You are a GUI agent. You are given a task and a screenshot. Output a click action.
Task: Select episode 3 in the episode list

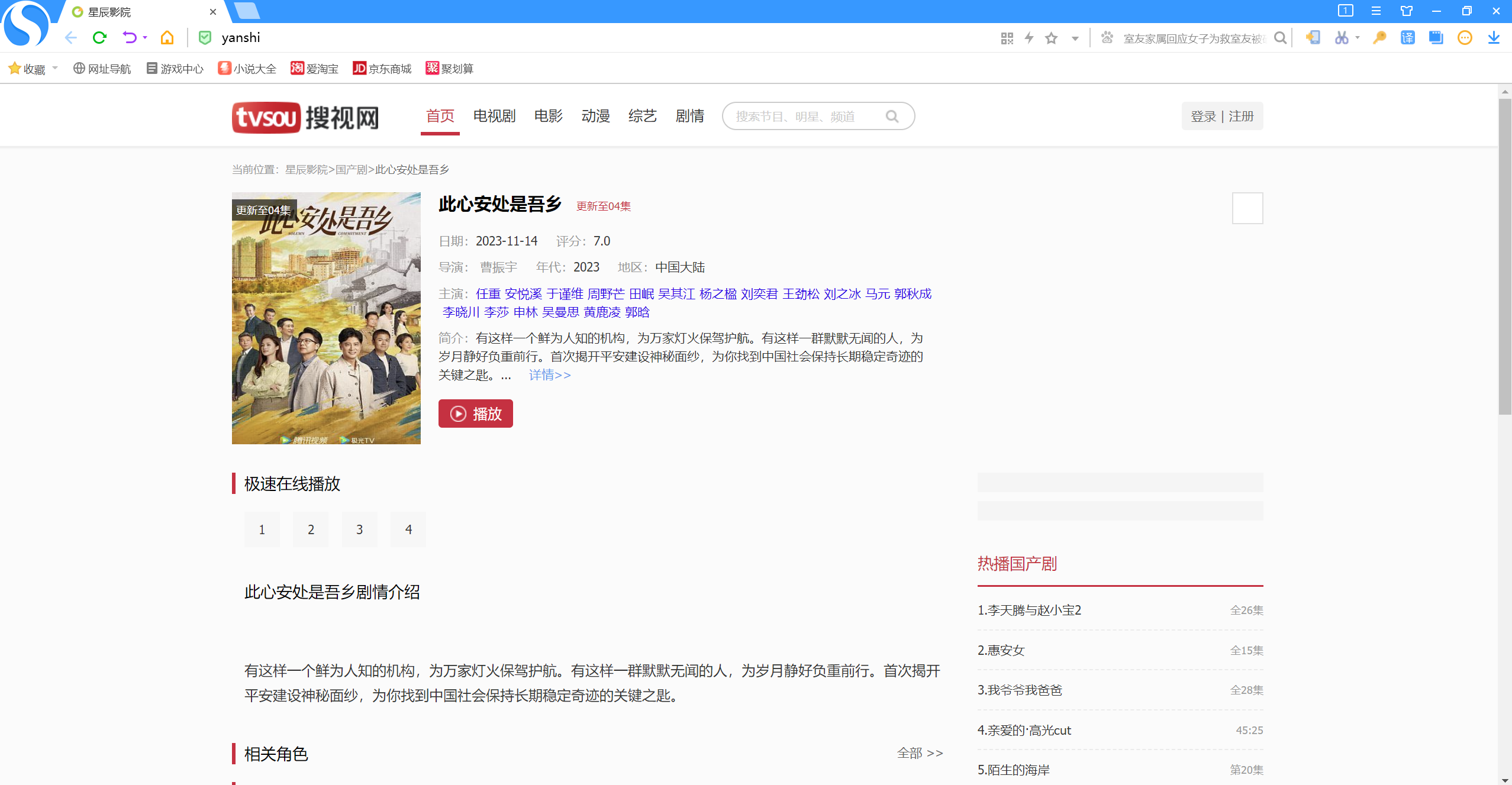click(x=359, y=529)
